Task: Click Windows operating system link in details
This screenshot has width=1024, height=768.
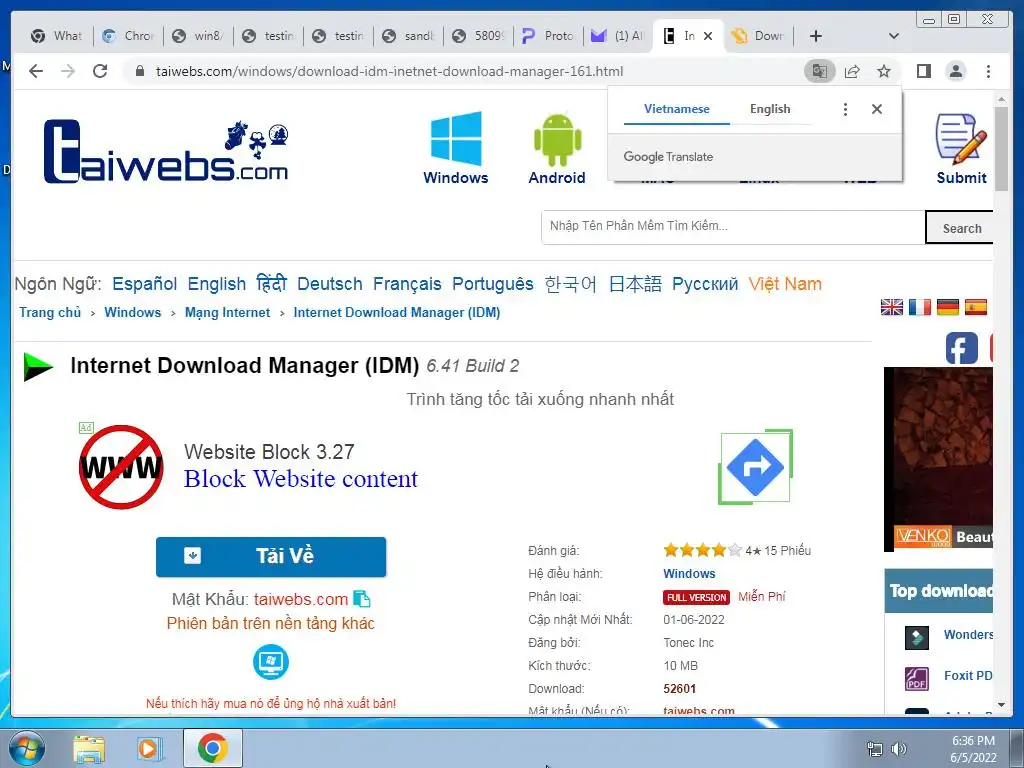Action: pyautogui.click(x=689, y=573)
